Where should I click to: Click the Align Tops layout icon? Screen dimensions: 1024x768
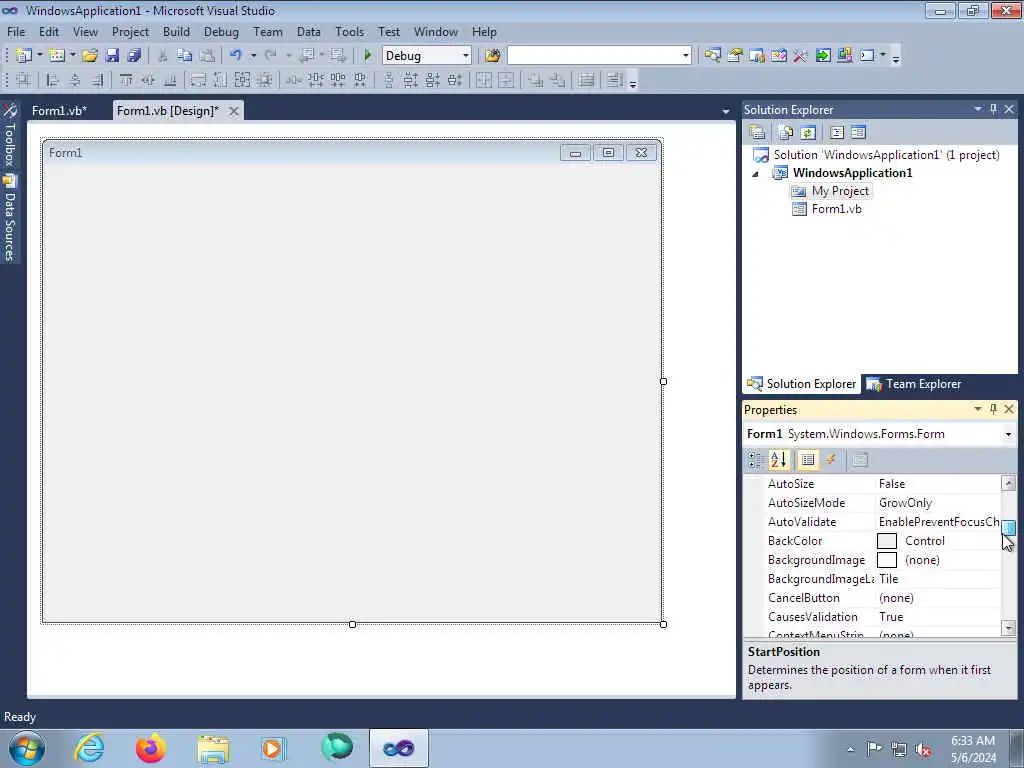(126, 80)
